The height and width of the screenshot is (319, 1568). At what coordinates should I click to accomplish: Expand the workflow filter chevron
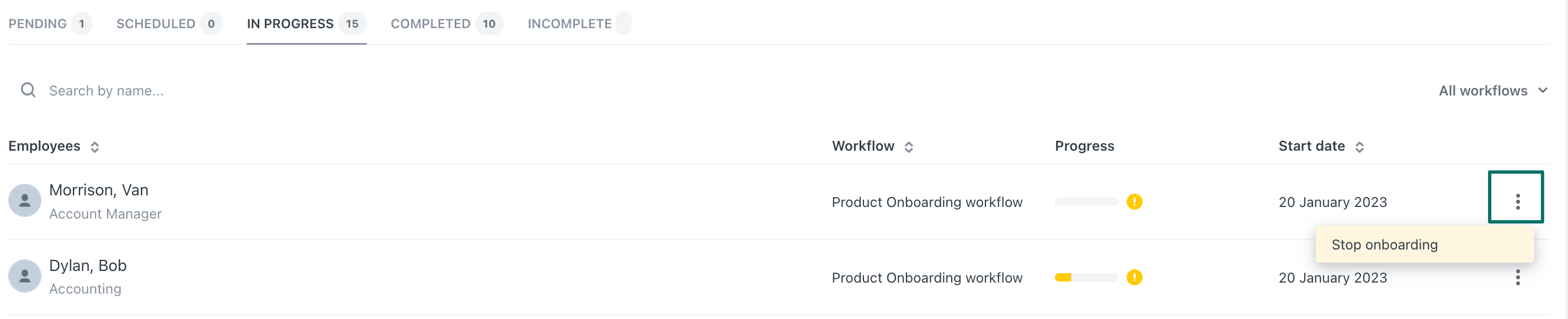(x=1543, y=90)
